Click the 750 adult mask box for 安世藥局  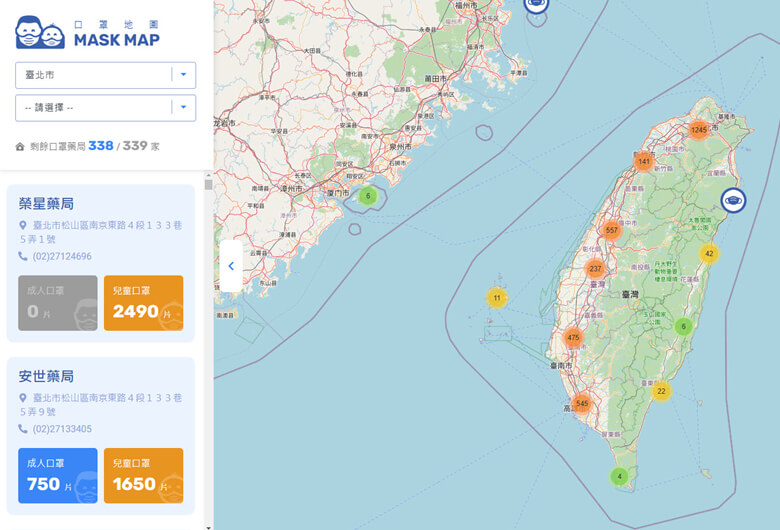point(58,475)
